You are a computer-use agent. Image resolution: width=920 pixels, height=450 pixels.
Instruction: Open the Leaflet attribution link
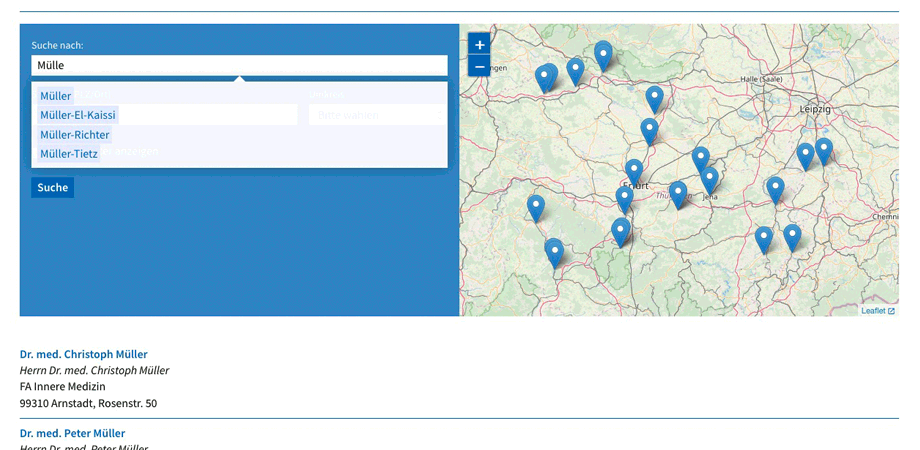tap(878, 311)
